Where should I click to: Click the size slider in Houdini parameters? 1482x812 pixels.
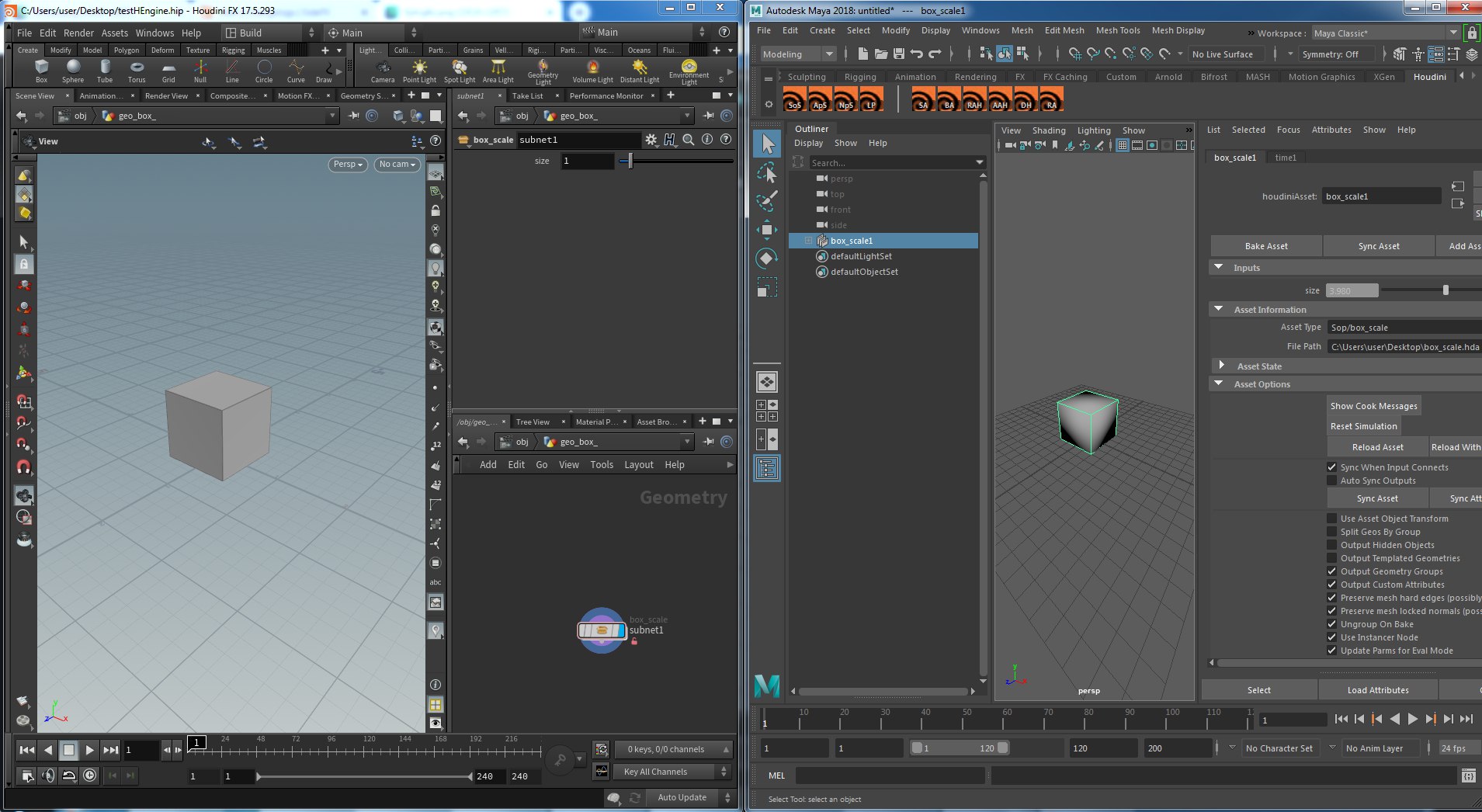click(x=676, y=161)
